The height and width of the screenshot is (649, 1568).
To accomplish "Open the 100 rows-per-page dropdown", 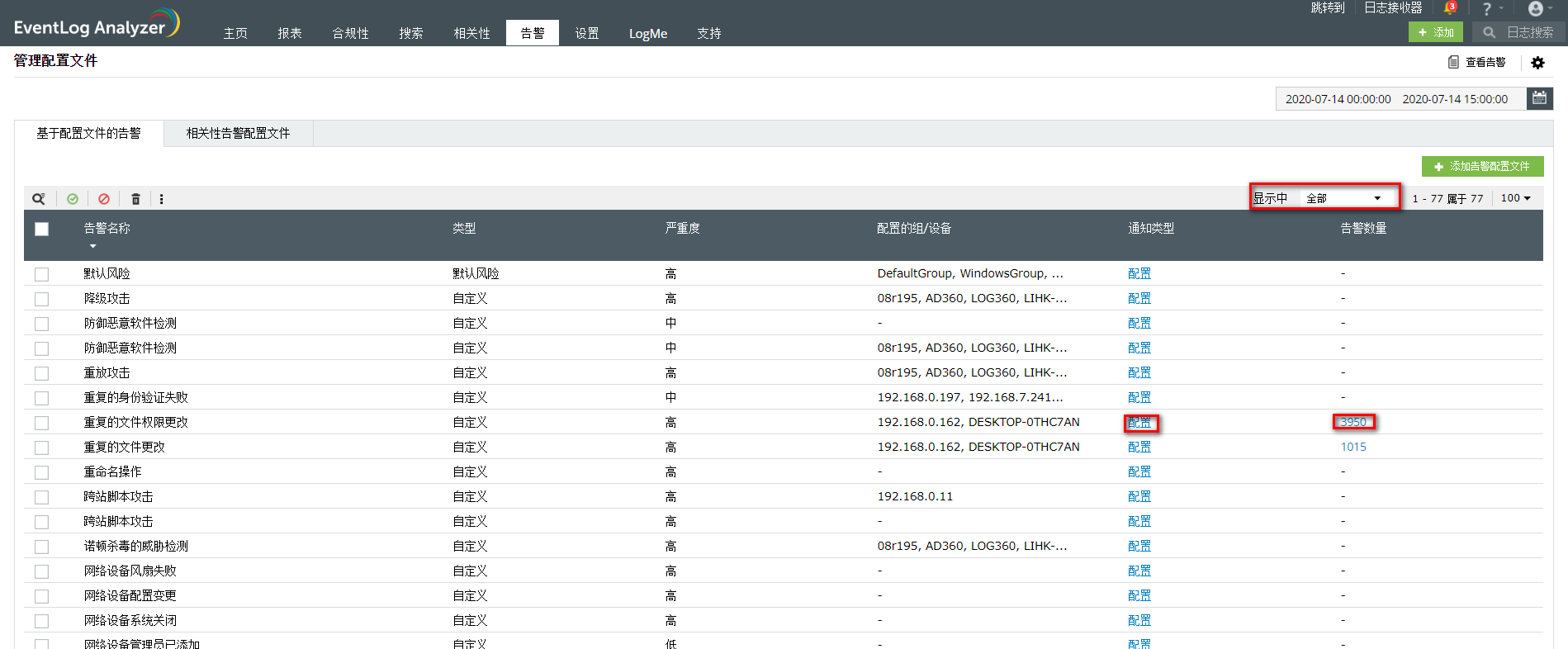I will pyautogui.click(x=1515, y=198).
